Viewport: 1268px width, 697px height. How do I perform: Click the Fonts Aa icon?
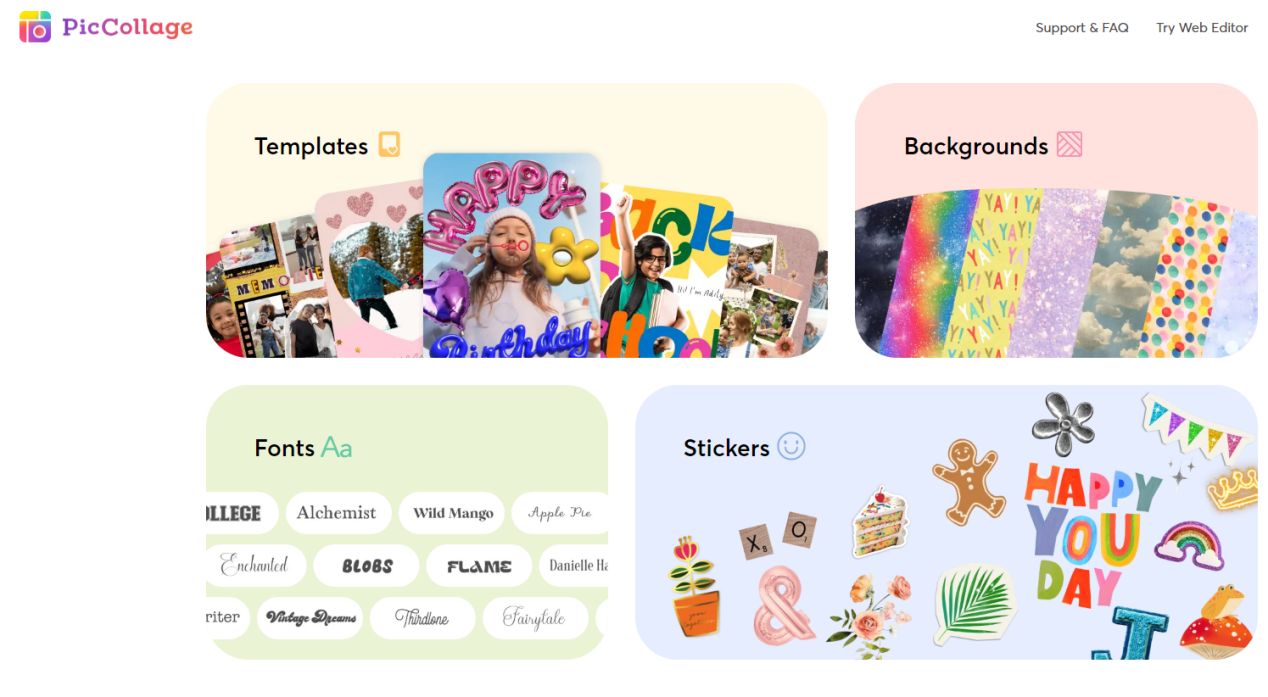(x=336, y=447)
